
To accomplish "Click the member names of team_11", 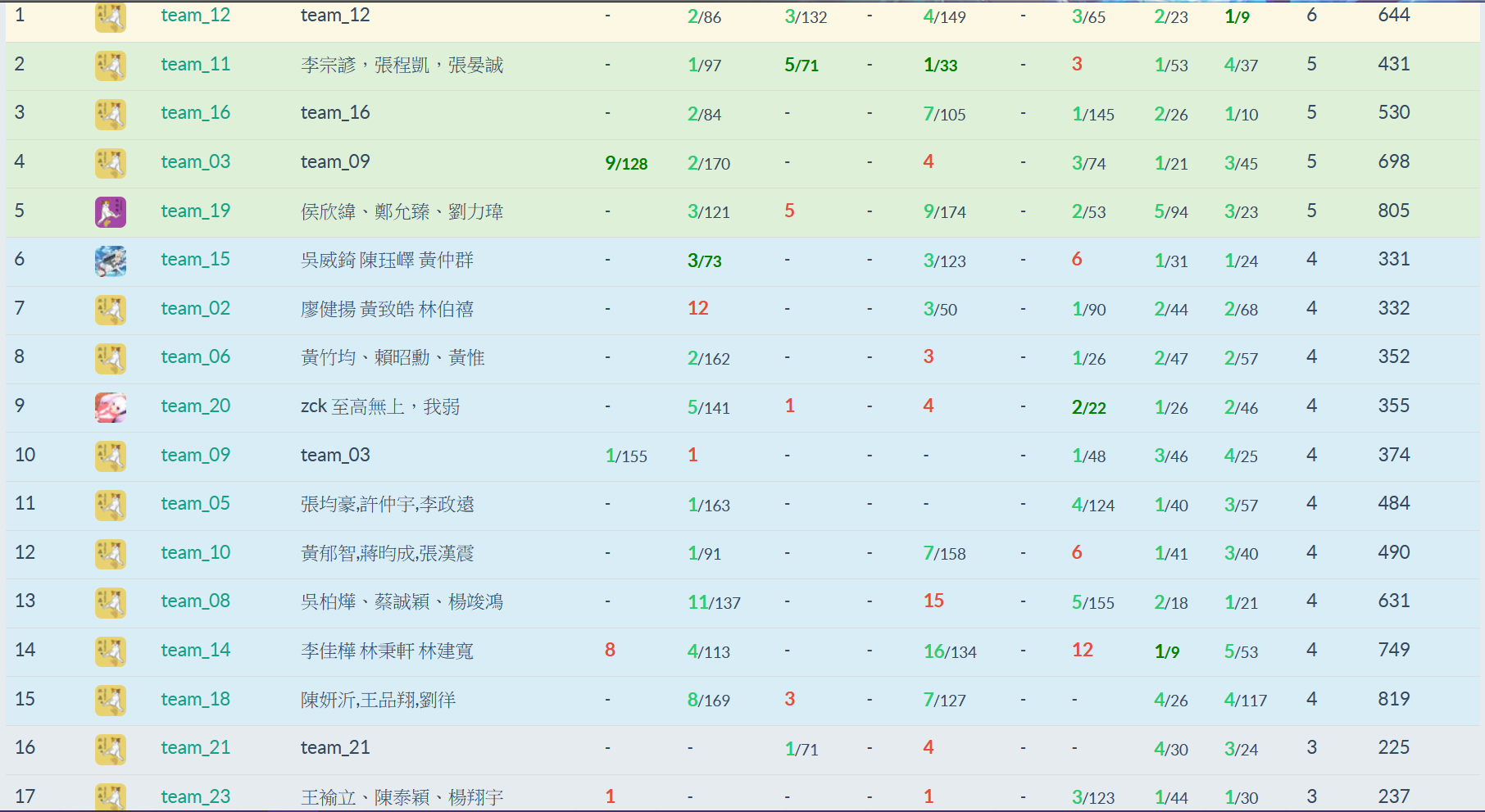I will (402, 65).
